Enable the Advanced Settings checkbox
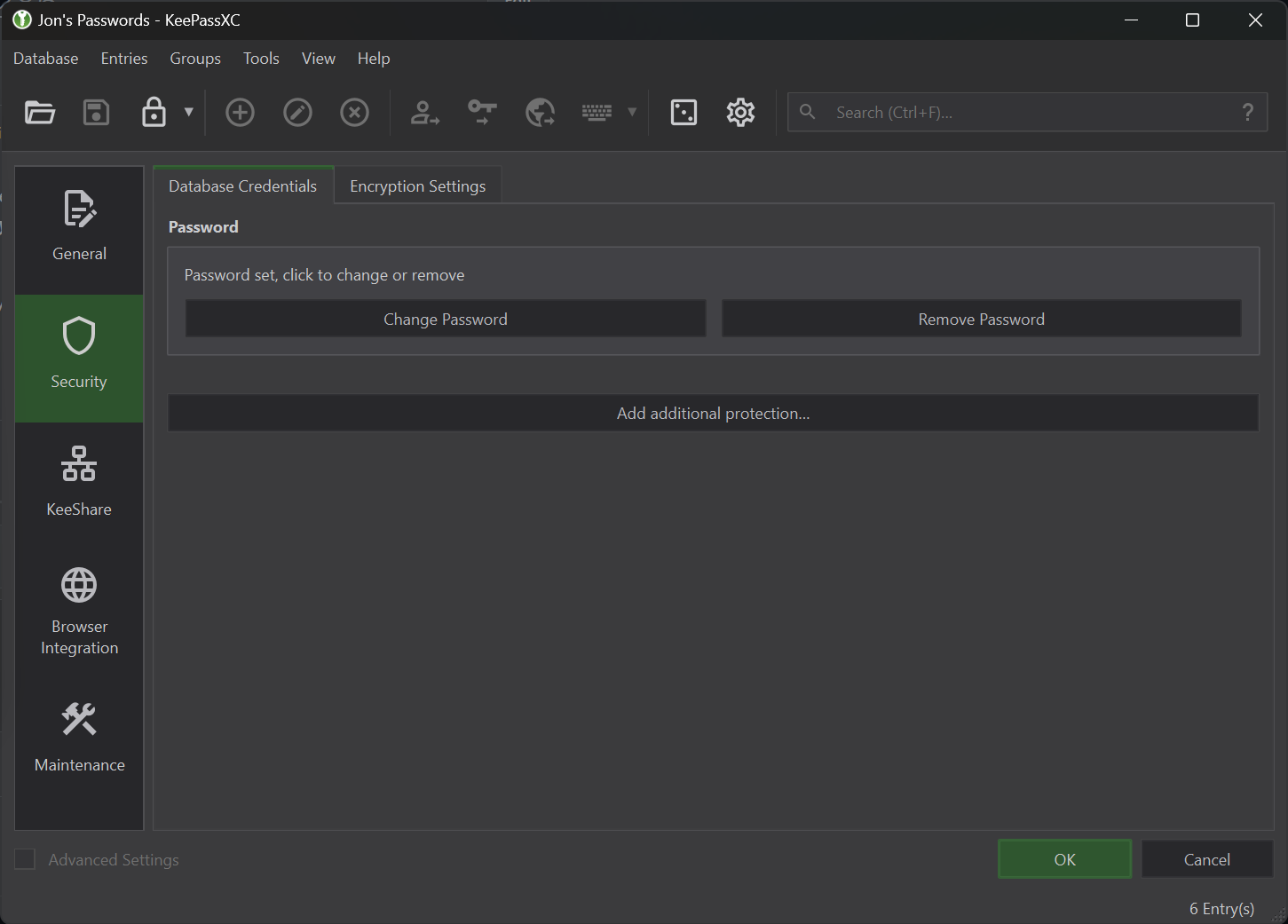 pyautogui.click(x=25, y=859)
